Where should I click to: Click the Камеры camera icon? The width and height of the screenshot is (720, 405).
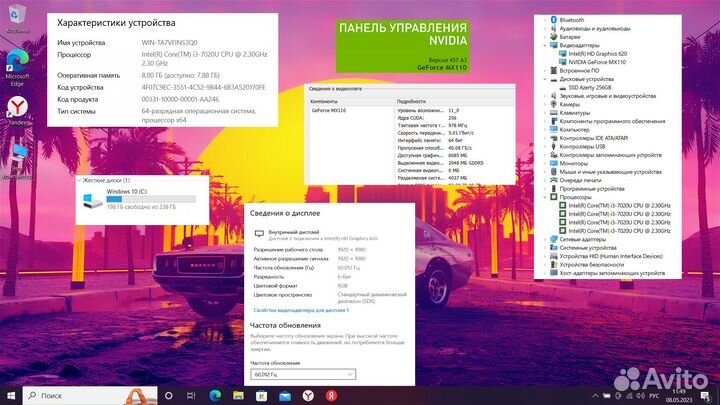coord(554,104)
